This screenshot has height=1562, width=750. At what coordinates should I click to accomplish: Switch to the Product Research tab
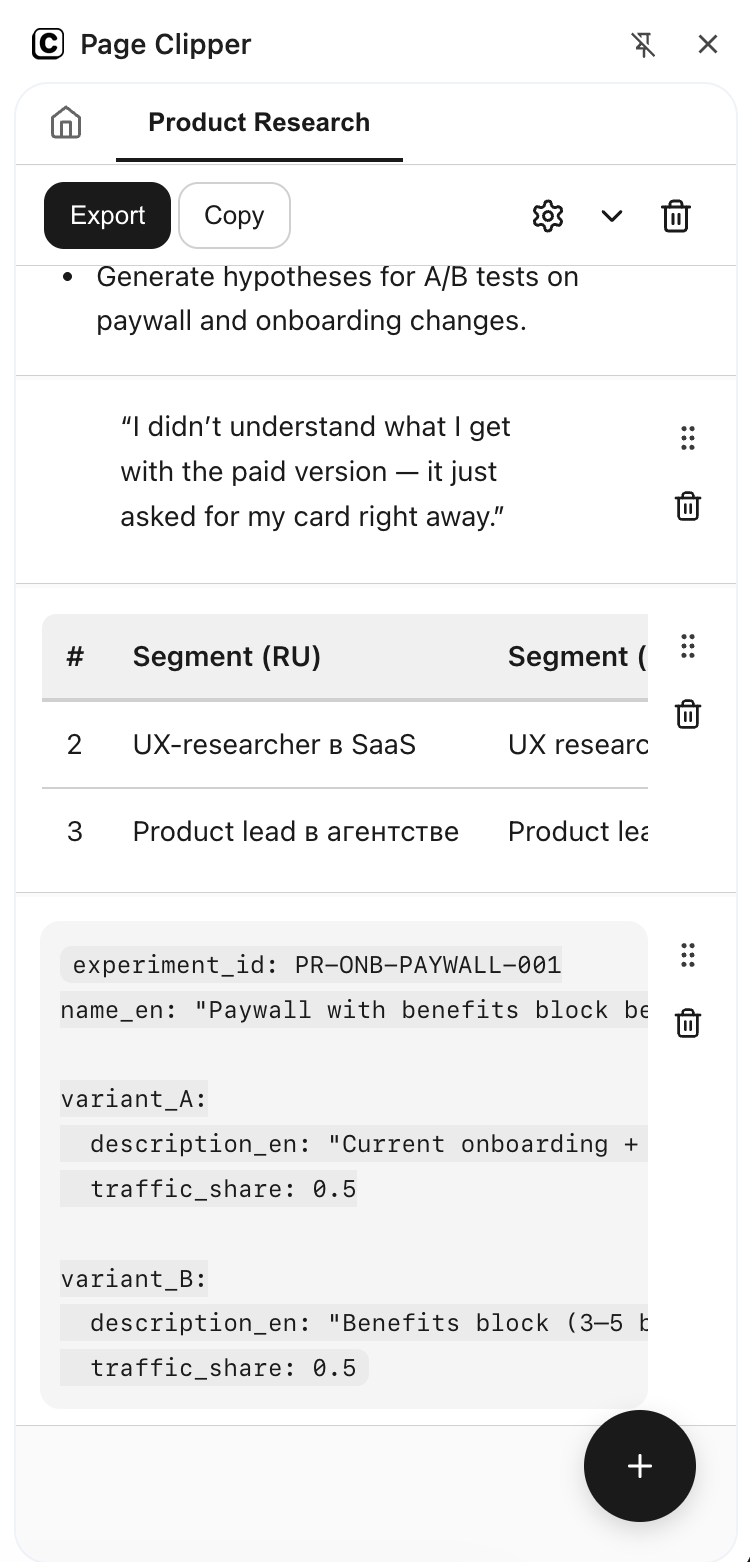click(x=259, y=122)
